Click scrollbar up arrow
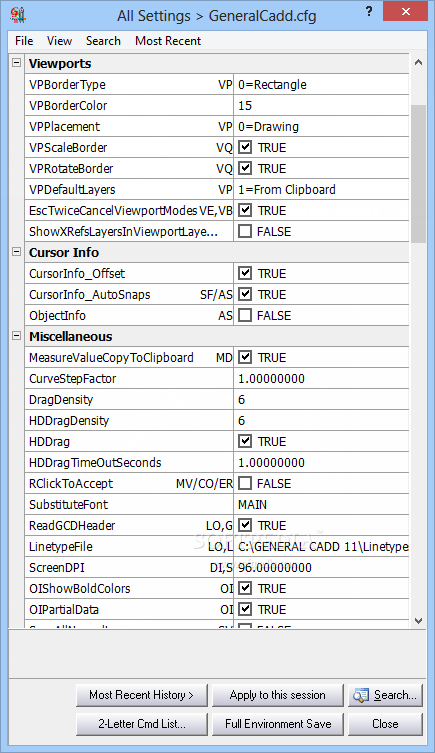Screen dimensions: 435x753 point(418,62)
